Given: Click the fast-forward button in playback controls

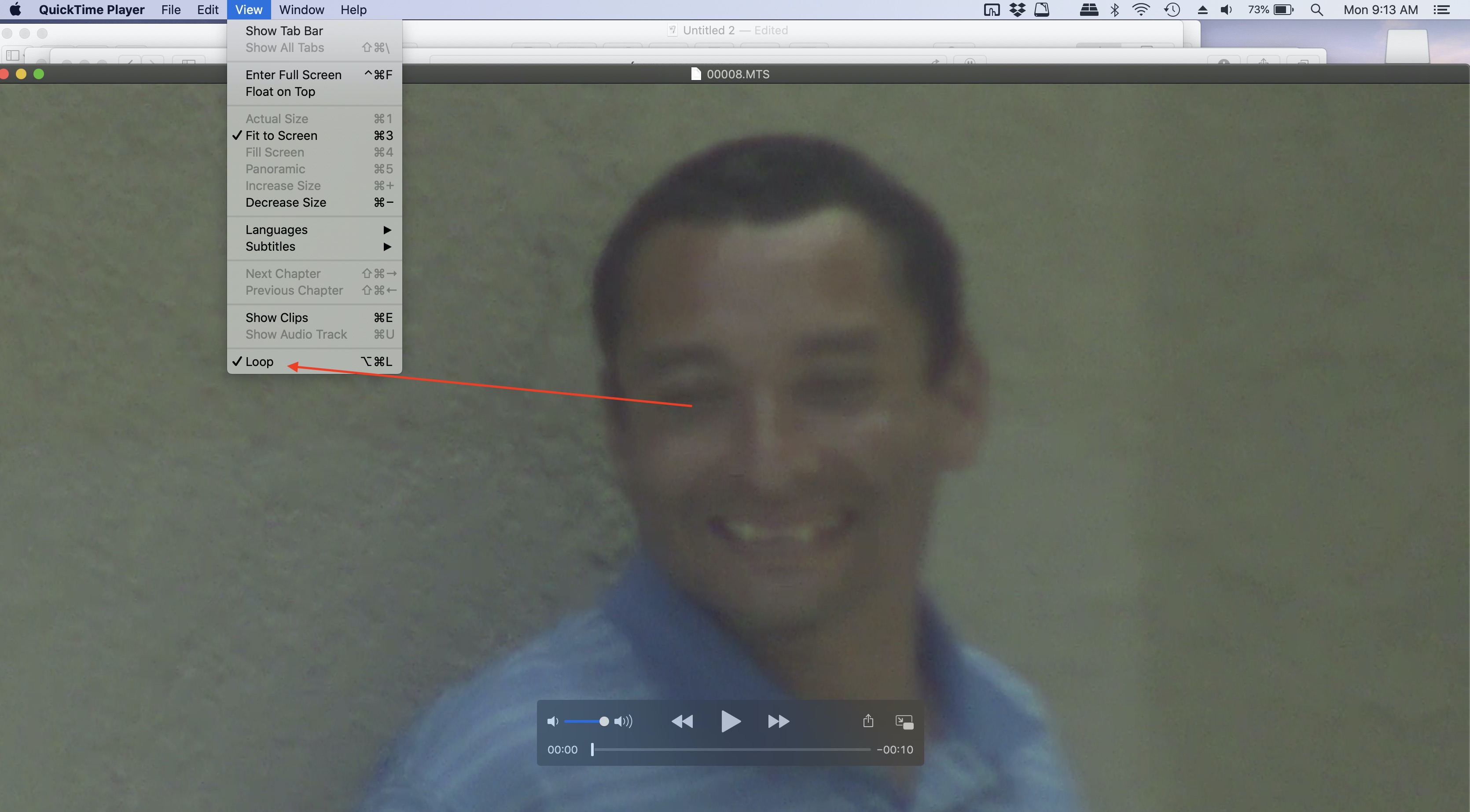Looking at the screenshot, I should (779, 721).
